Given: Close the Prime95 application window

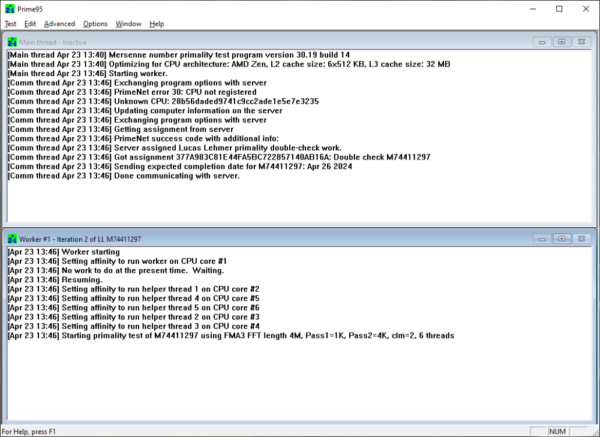Looking at the screenshot, I should (585, 8).
